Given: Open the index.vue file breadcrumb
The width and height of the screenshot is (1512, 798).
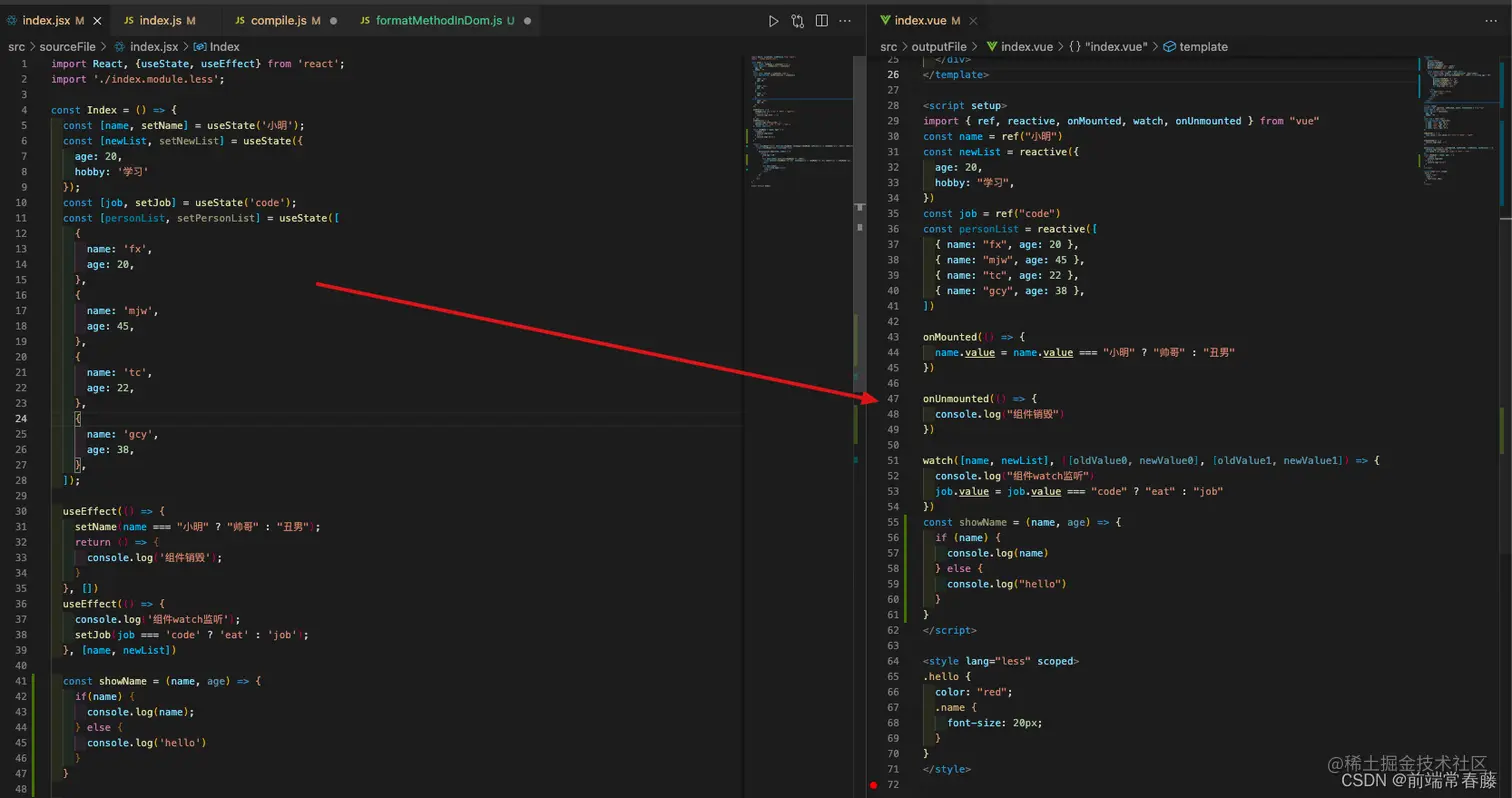Looking at the screenshot, I should click(1019, 46).
